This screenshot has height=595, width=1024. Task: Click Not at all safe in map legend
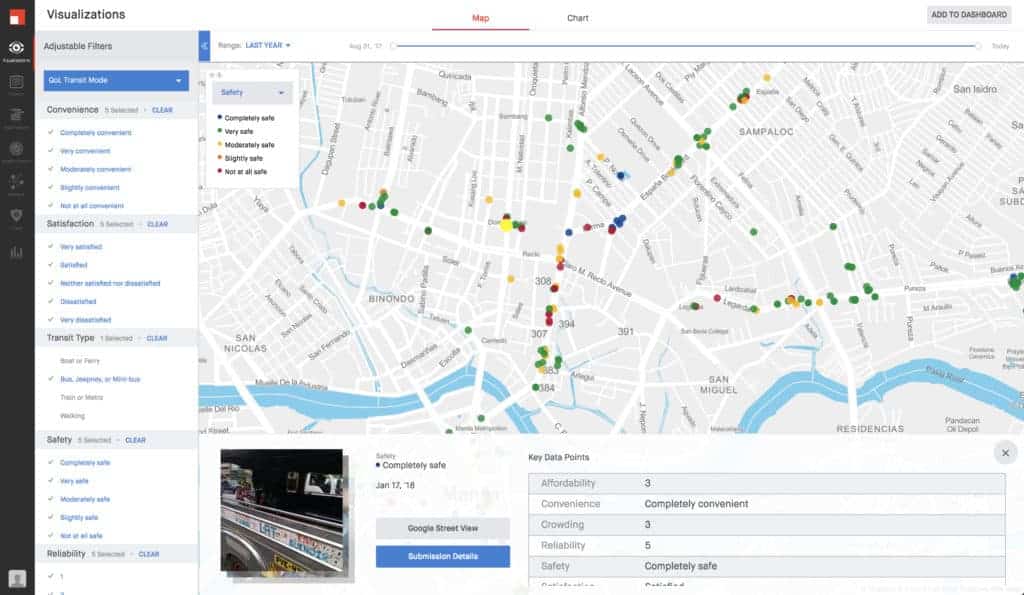coord(246,172)
